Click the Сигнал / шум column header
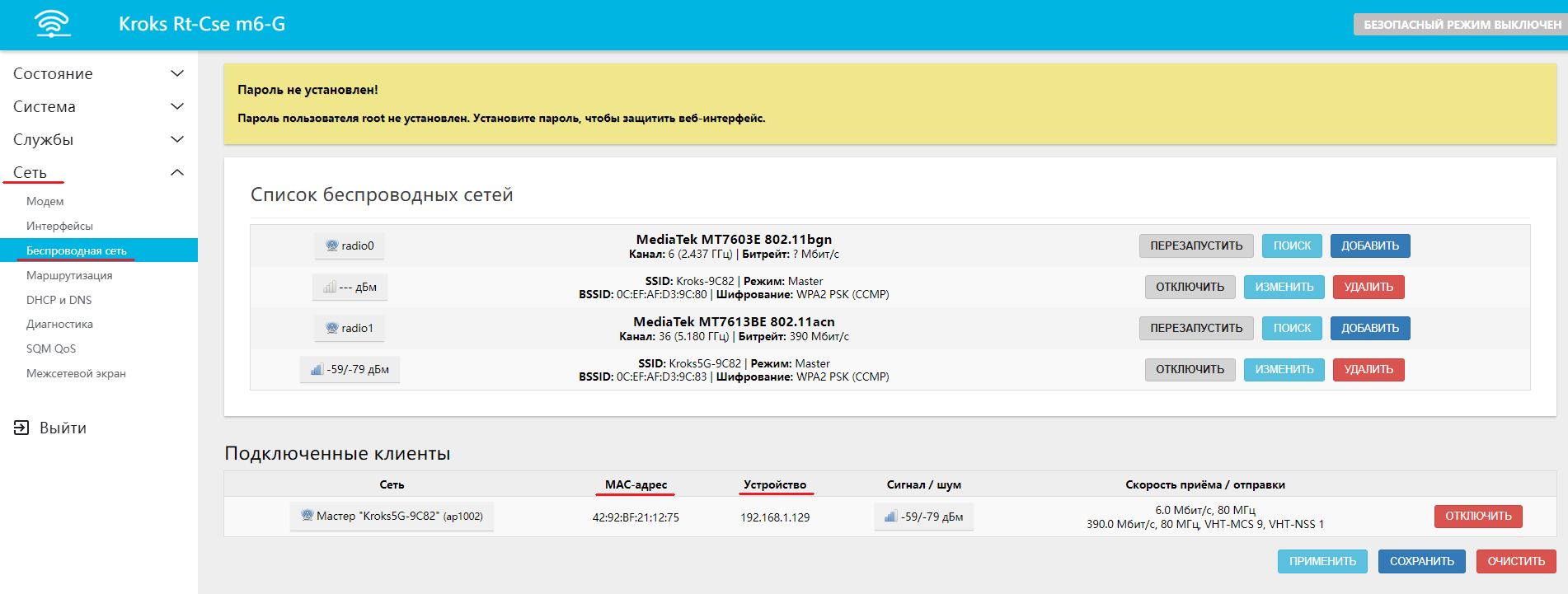Viewport: 1568px width, 594px height. [923, 484]
